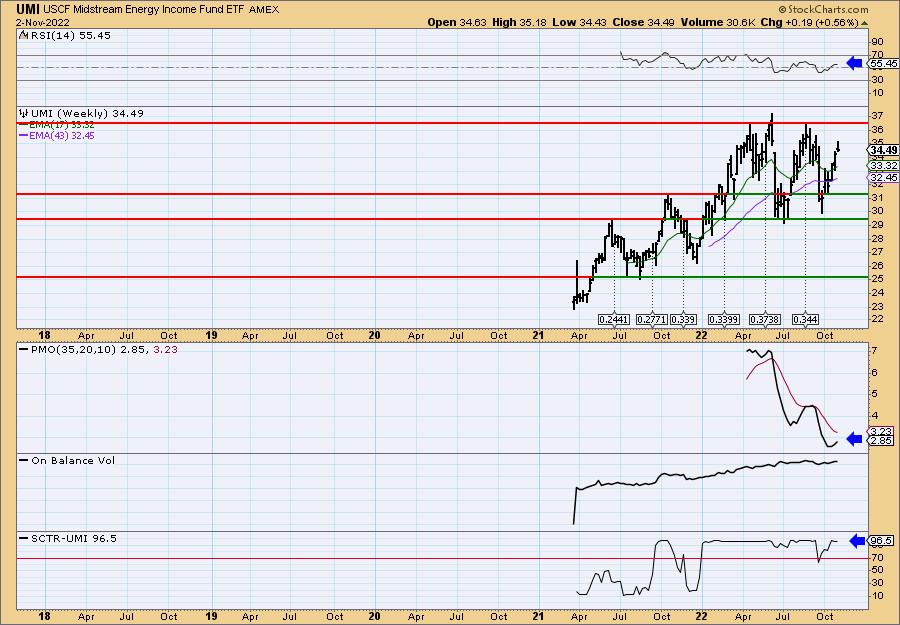Image resolution: width=900 pixels, height=625 pixels.
Task: Select the USCF Midstream Energy Income Fund ETF title
Action: 144,9
